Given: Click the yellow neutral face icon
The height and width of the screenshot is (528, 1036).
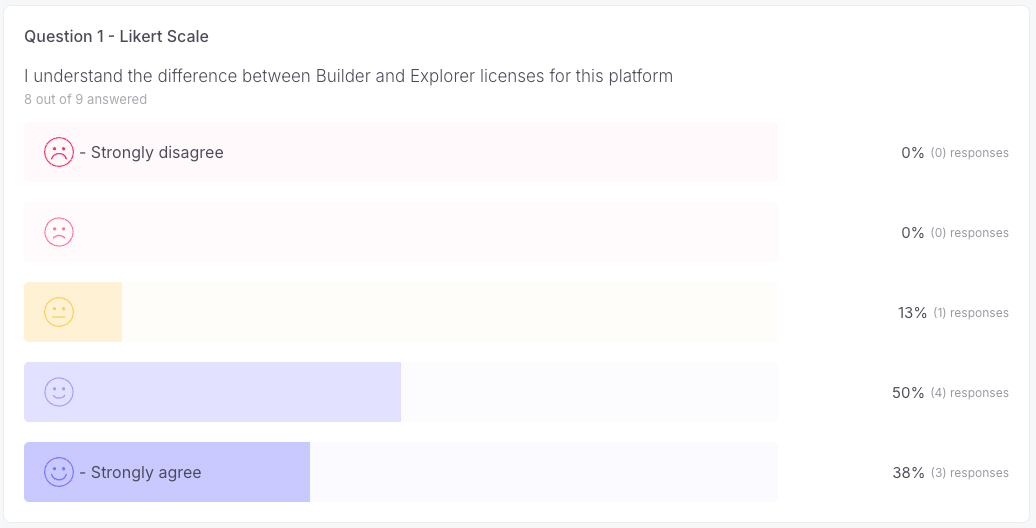Looking at the screenshot, I should (59, 312).
